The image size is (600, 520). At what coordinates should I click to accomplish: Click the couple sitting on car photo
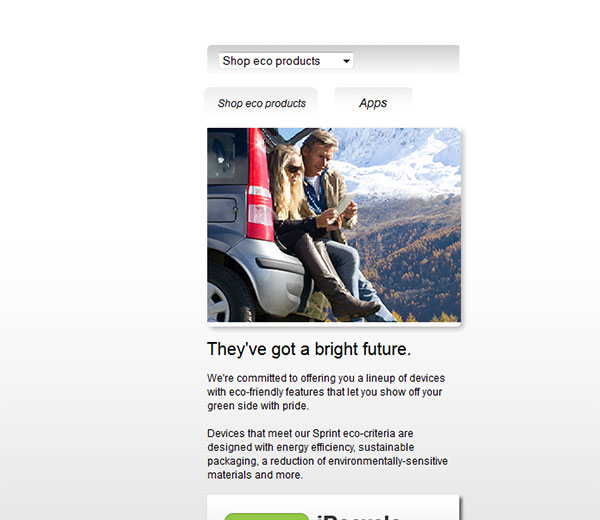point(334,225)
